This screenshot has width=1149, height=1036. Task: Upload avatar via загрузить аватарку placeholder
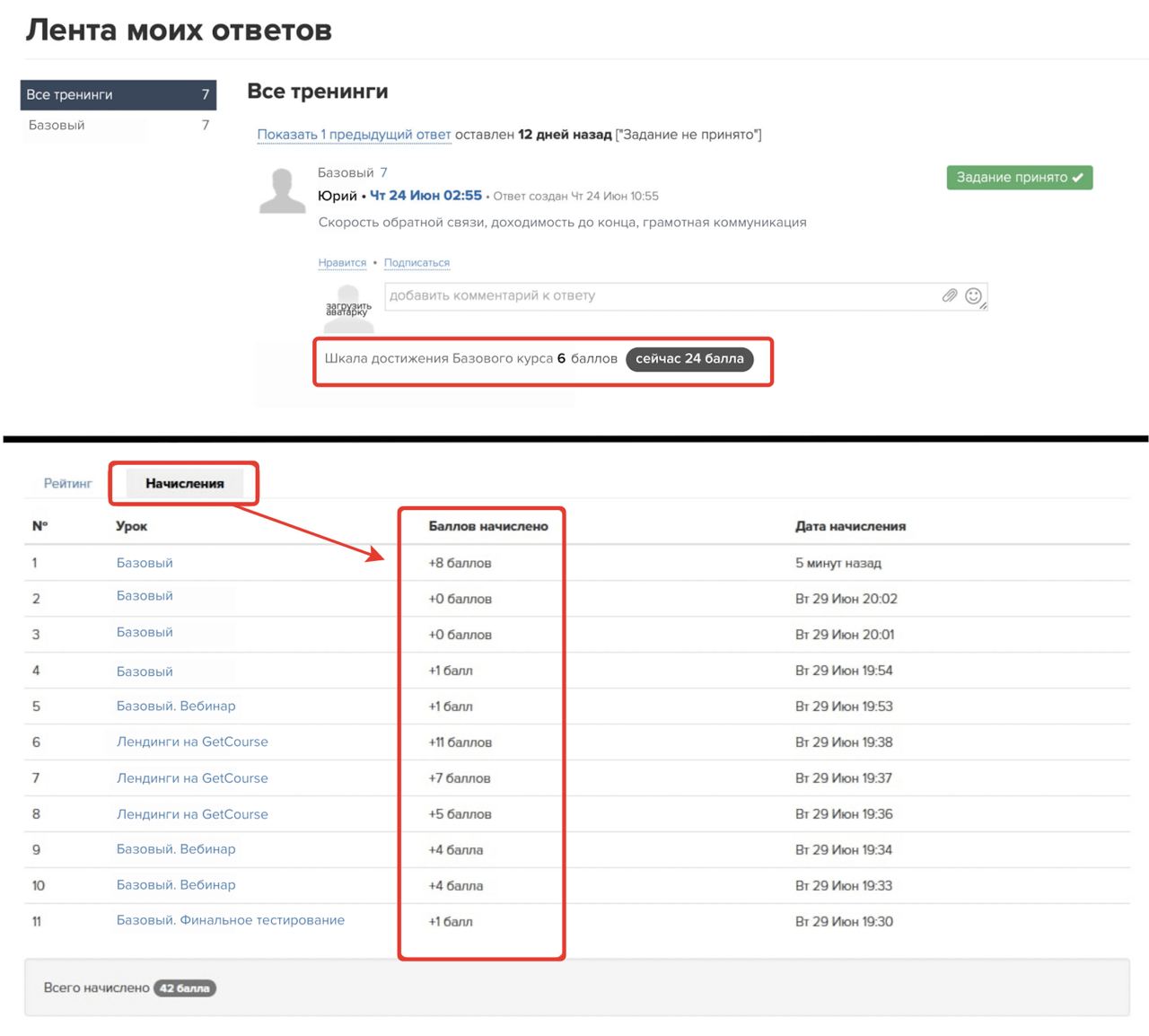pyautogui.click(x=348, y=309)
